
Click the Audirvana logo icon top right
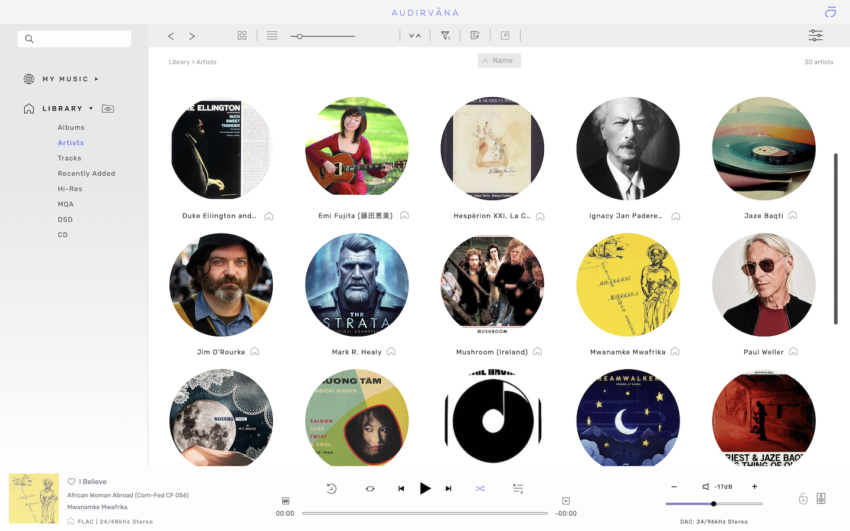click(830, 12)
